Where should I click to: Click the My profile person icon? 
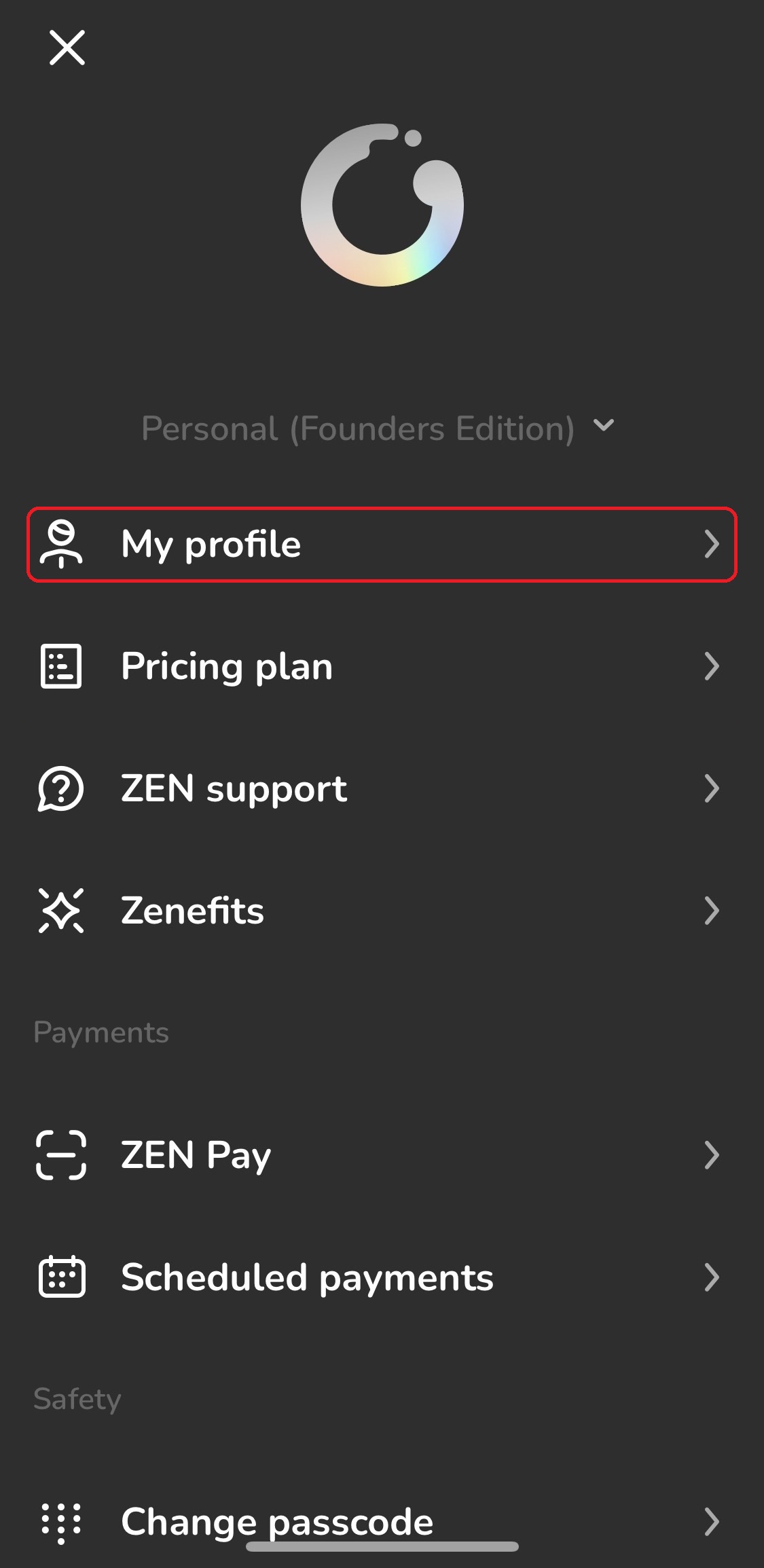(61, 544)
